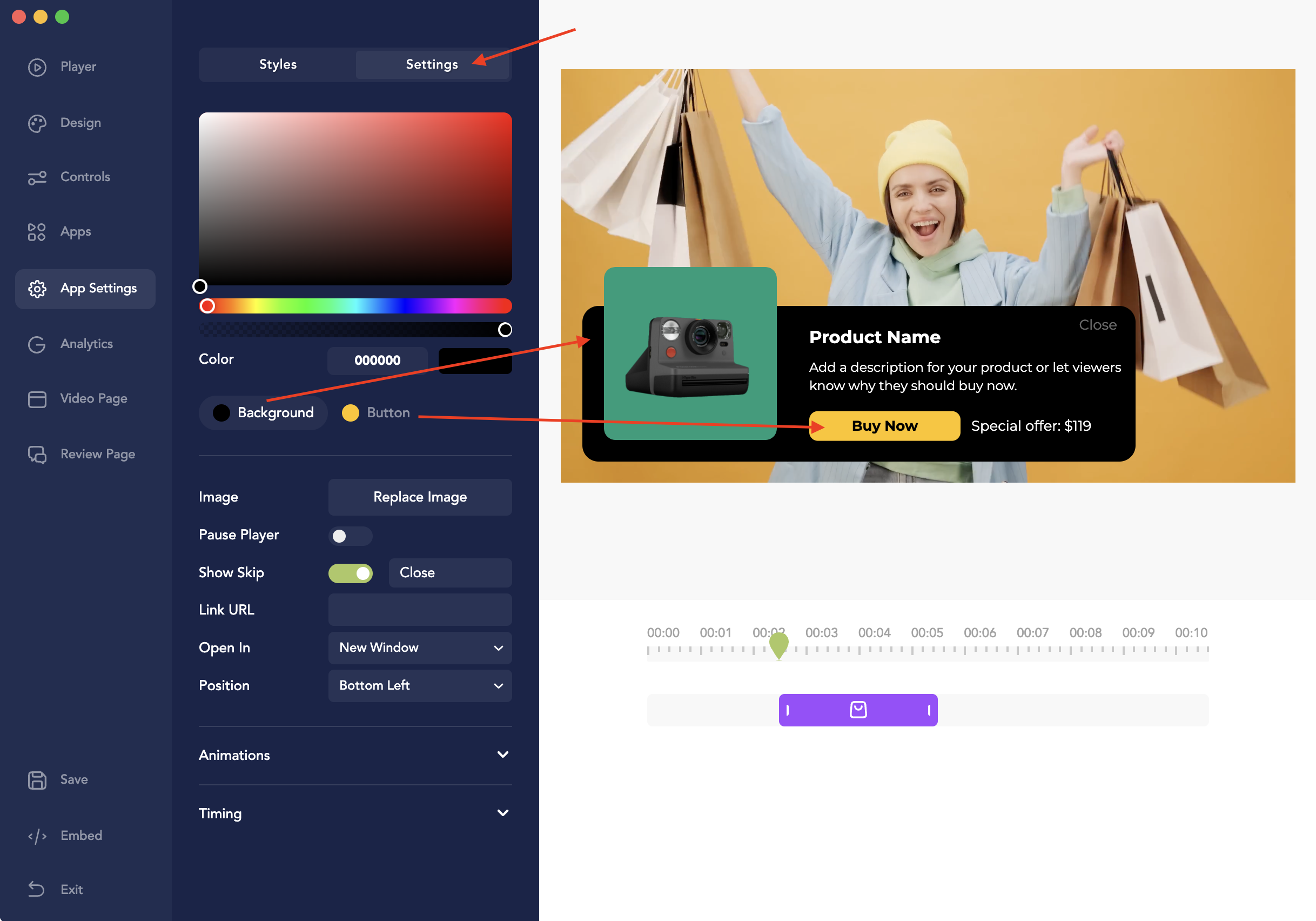Select the Background color target
The height and width of the screenshot is (921, 1316).
[263, 412]
